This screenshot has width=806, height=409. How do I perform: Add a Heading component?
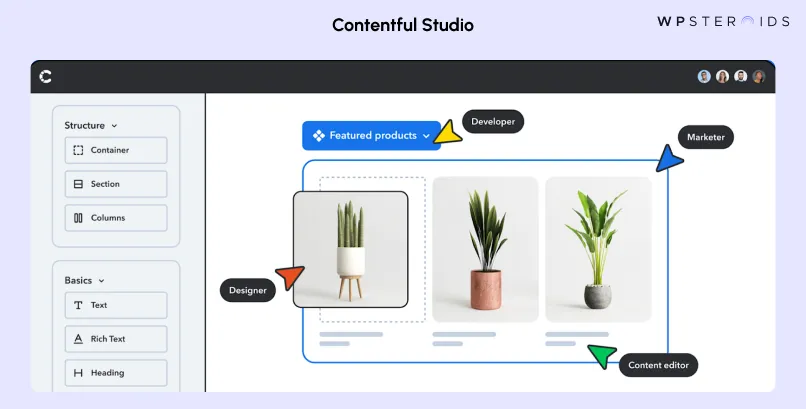116,373
